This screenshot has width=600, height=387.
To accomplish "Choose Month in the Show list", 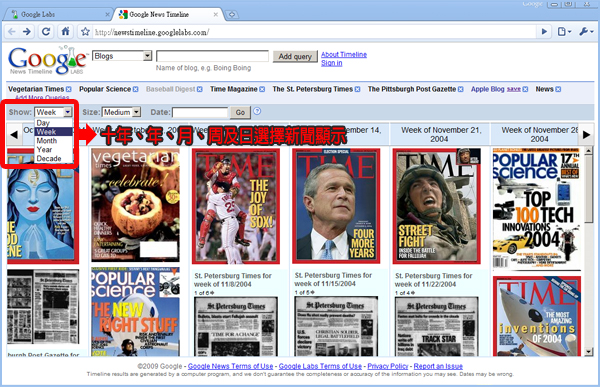I will tap(53, 140).
